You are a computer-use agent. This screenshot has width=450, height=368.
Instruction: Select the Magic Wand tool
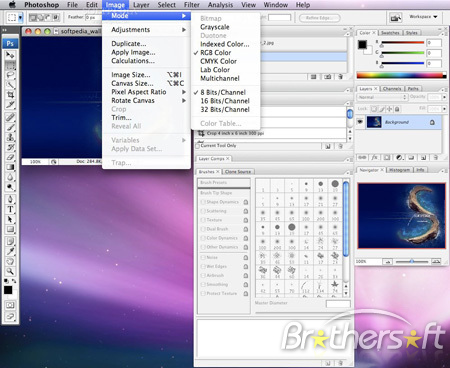[10, 85]
